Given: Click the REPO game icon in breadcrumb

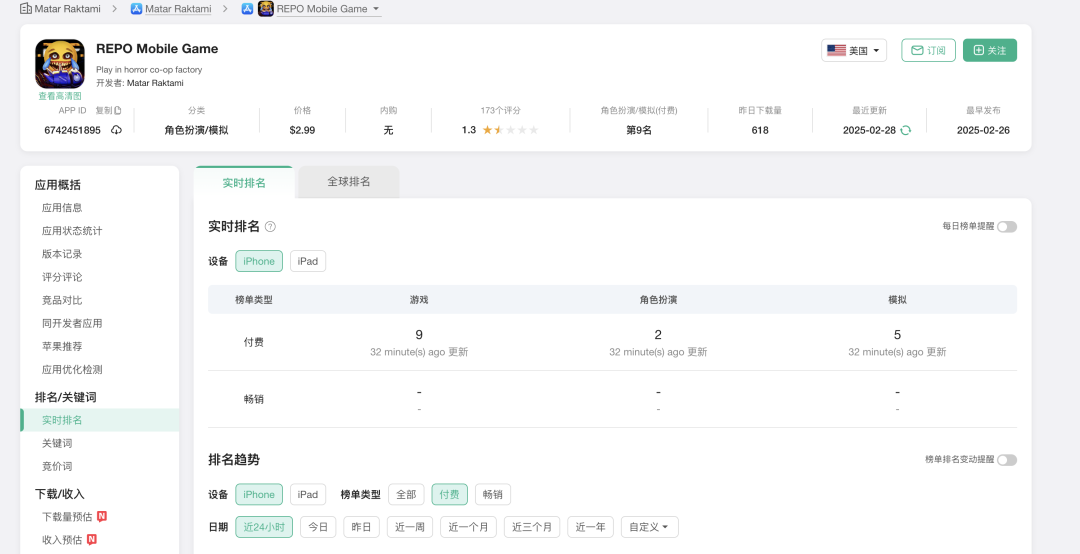Looking at the screenshot, I should [266, 9].
